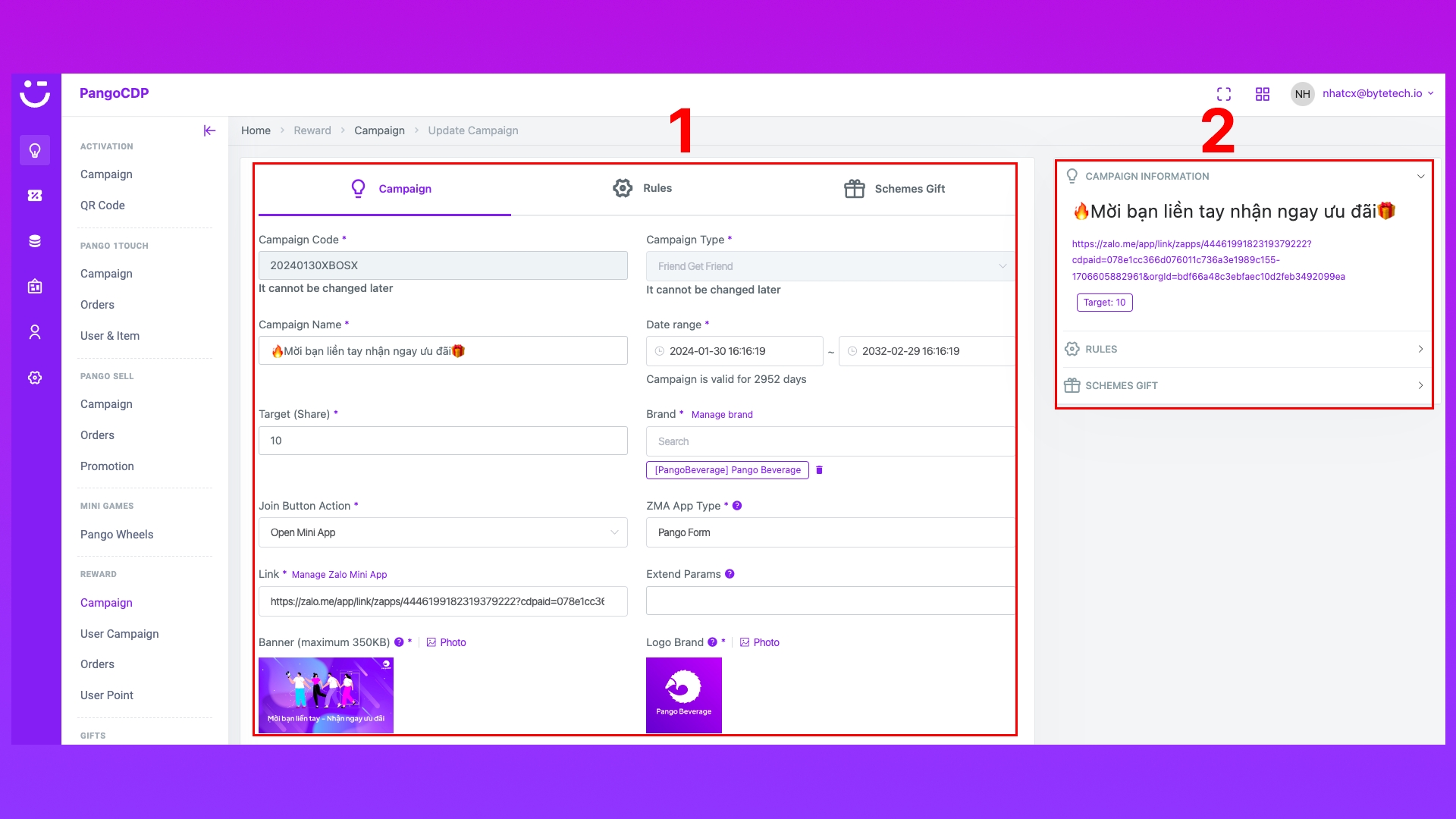This screenshot has height=819, width=1456.
Task: Open Manage Zalo Mini App link
Action: point(339,575)
